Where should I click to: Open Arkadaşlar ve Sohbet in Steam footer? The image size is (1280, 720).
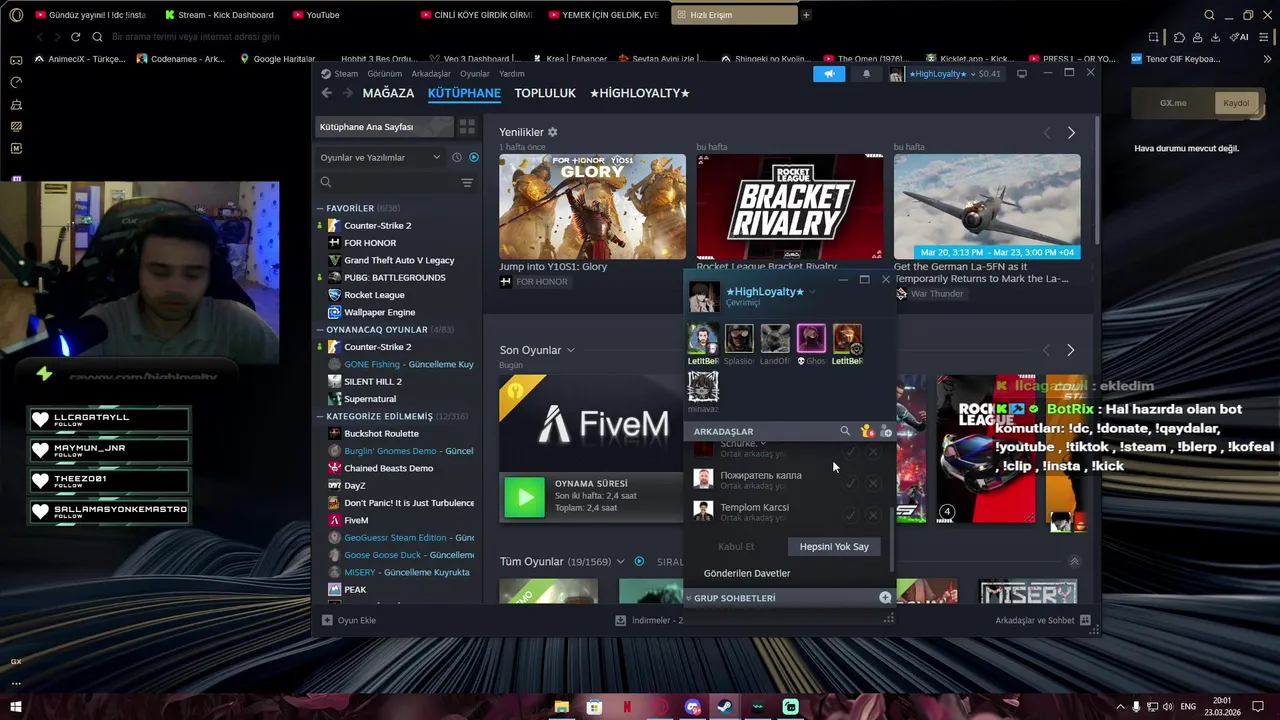click(x=1042, y=620)
